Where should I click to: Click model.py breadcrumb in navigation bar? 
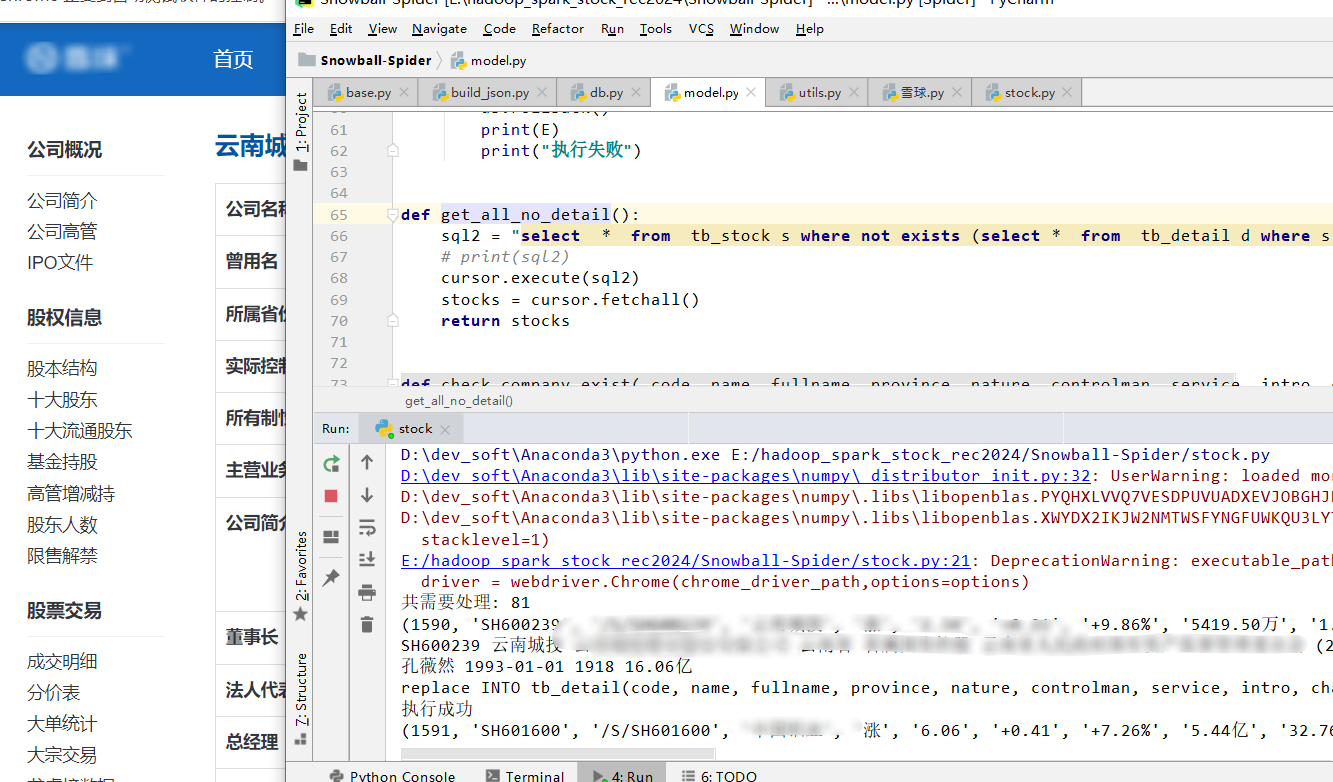[x=489, y=60]
